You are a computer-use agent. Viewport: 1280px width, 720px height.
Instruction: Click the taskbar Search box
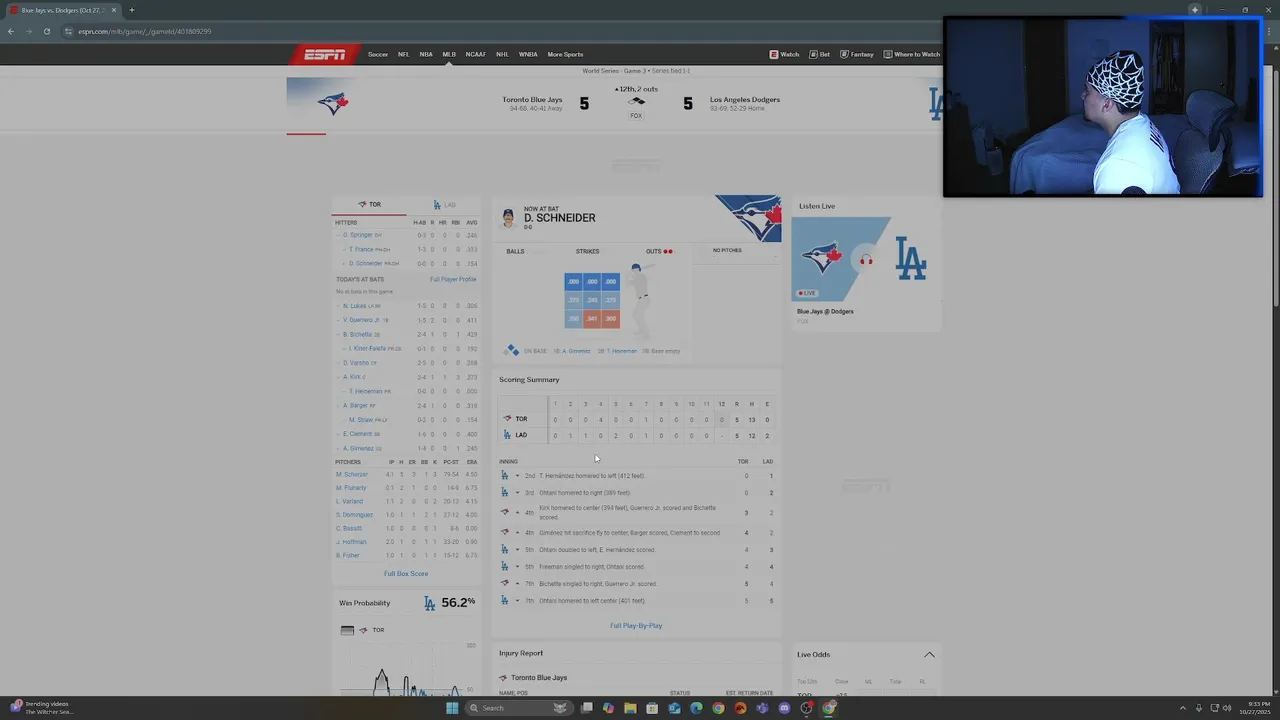(521, 708)
